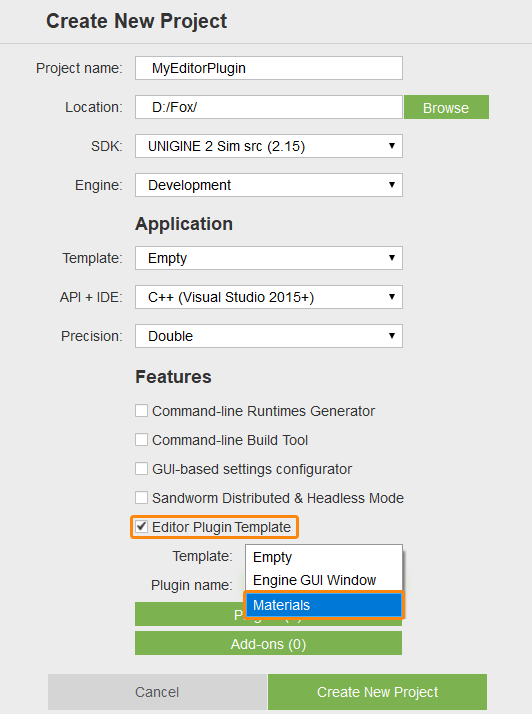Click Create New Project button
532x714 pixels.
(378, 692)
